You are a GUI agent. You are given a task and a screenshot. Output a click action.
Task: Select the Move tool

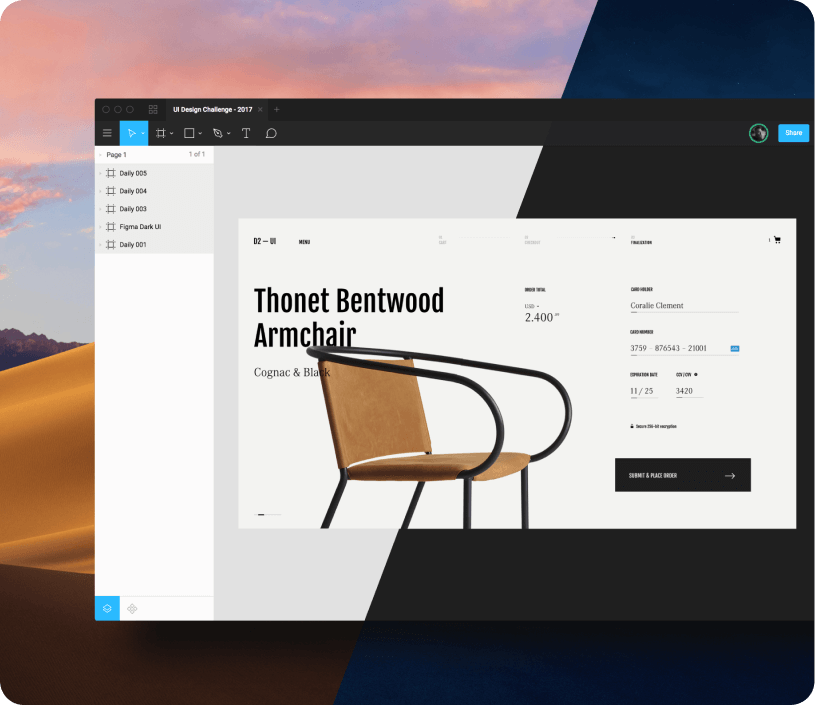(x=131, y=133)
